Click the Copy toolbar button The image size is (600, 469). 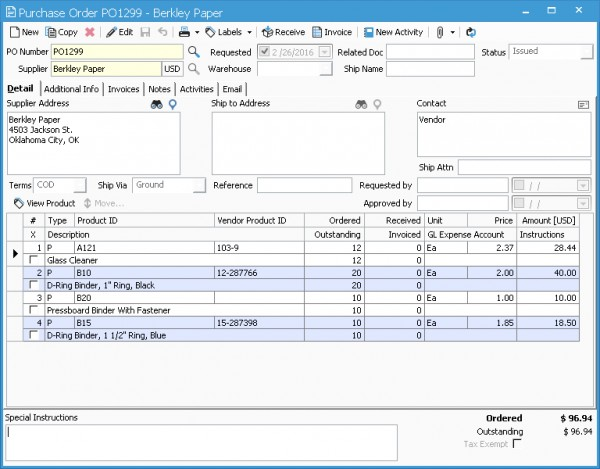pos(61,32)
